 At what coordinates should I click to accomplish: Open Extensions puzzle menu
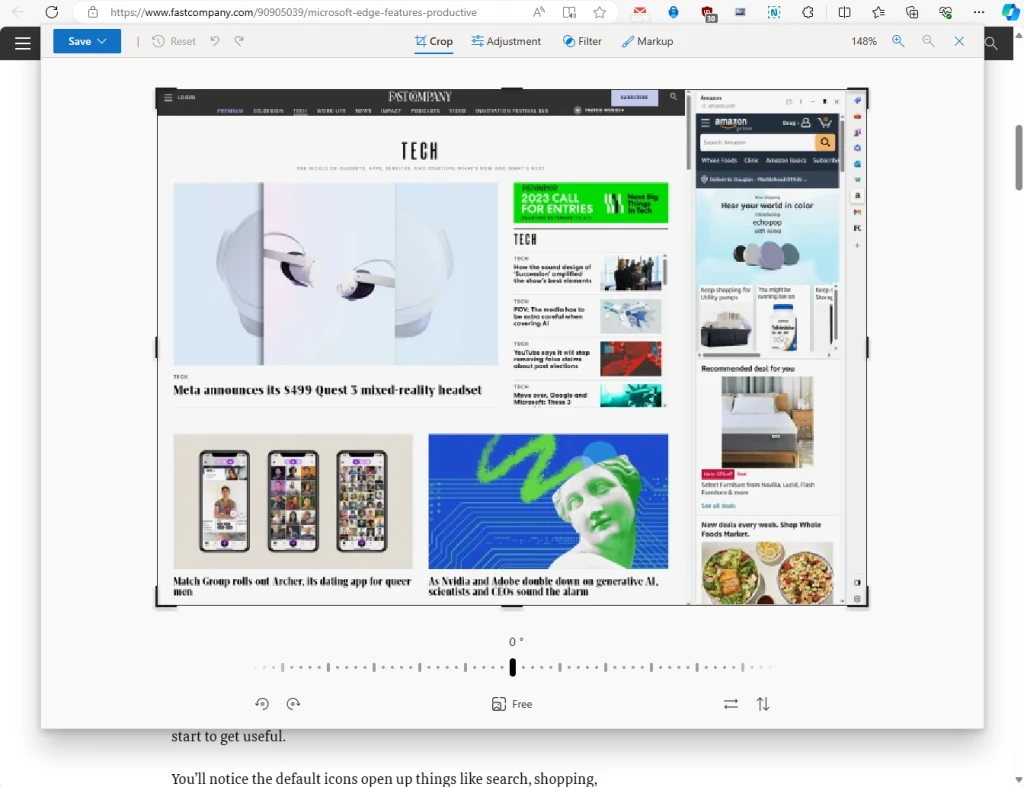pyautogui.click(x=808, y=12)
